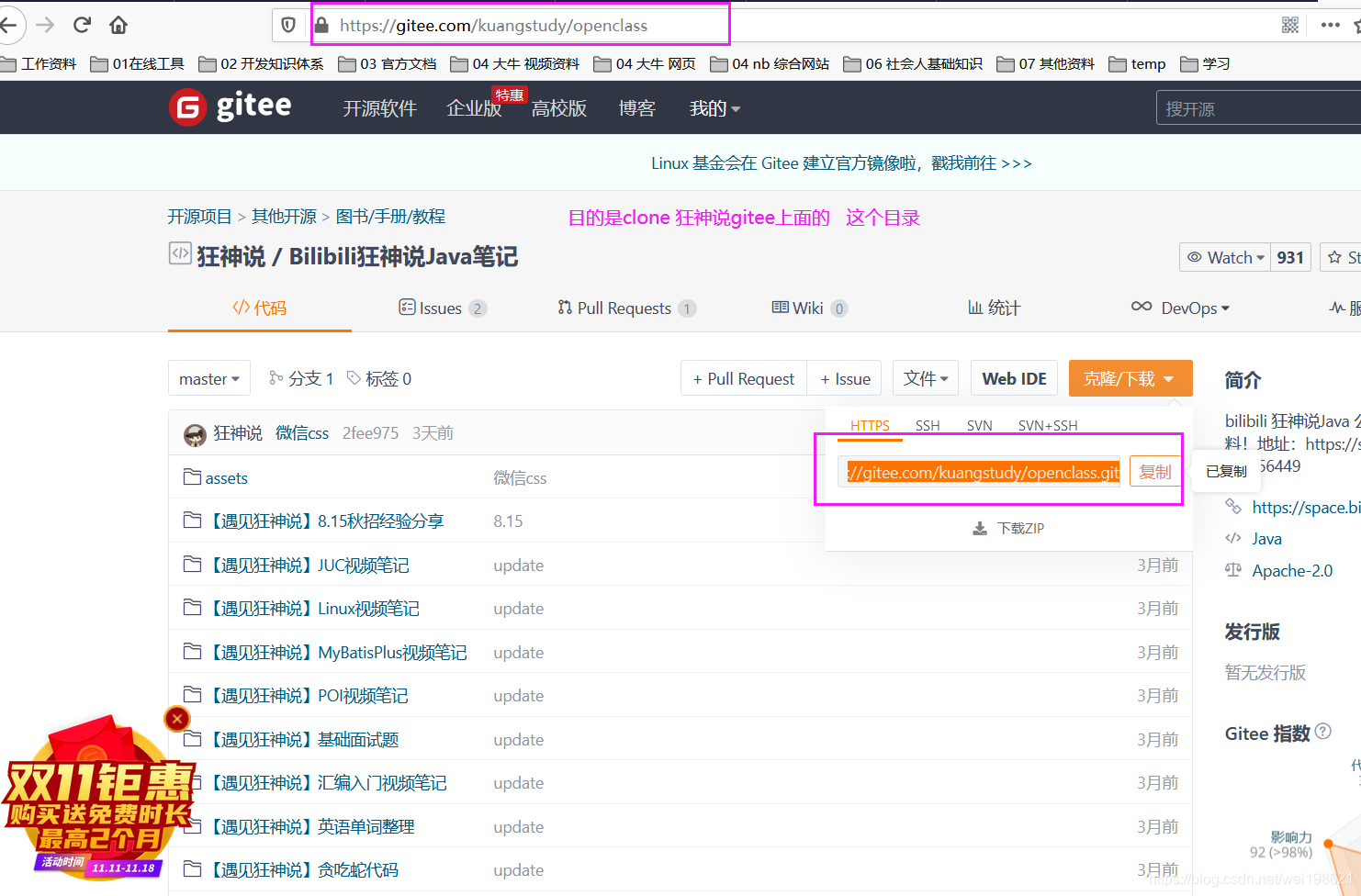Go to browser home page icon
Viewport: 1361px width, 896px height.
pos(118,25)
